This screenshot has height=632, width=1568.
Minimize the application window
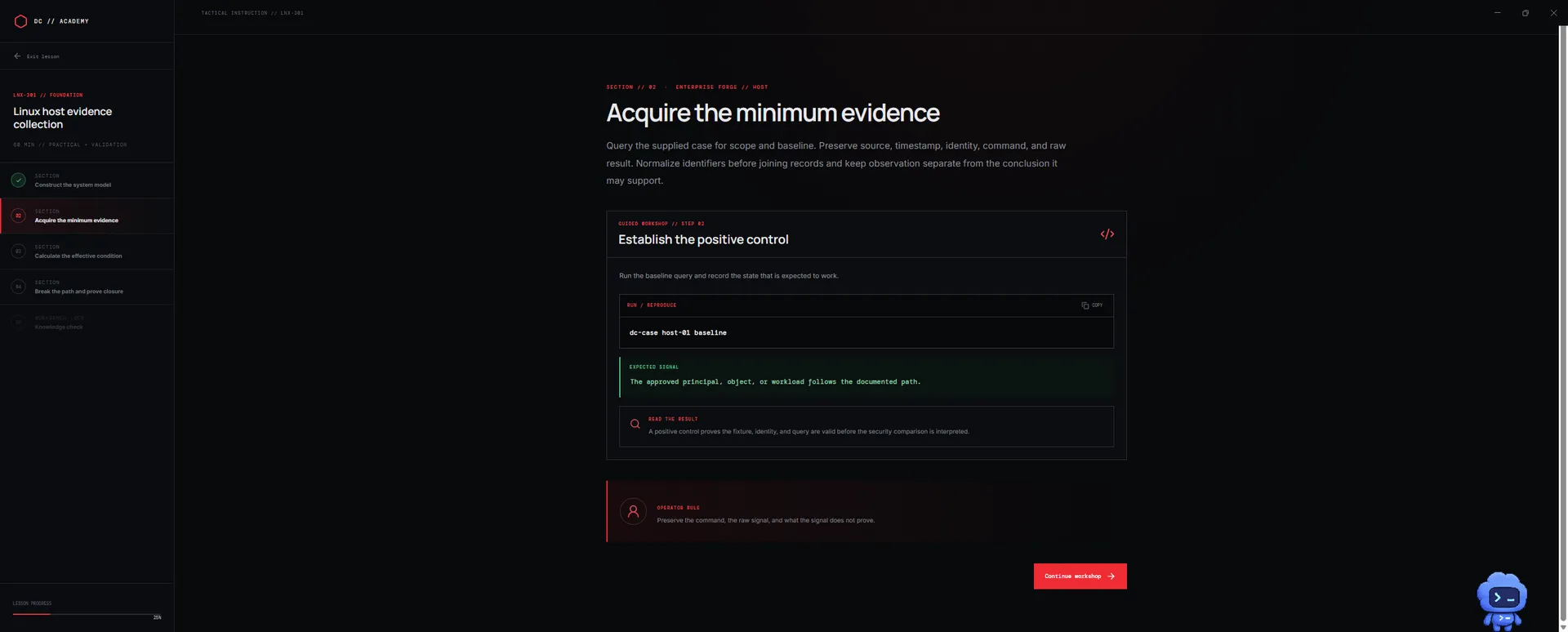1497,13
